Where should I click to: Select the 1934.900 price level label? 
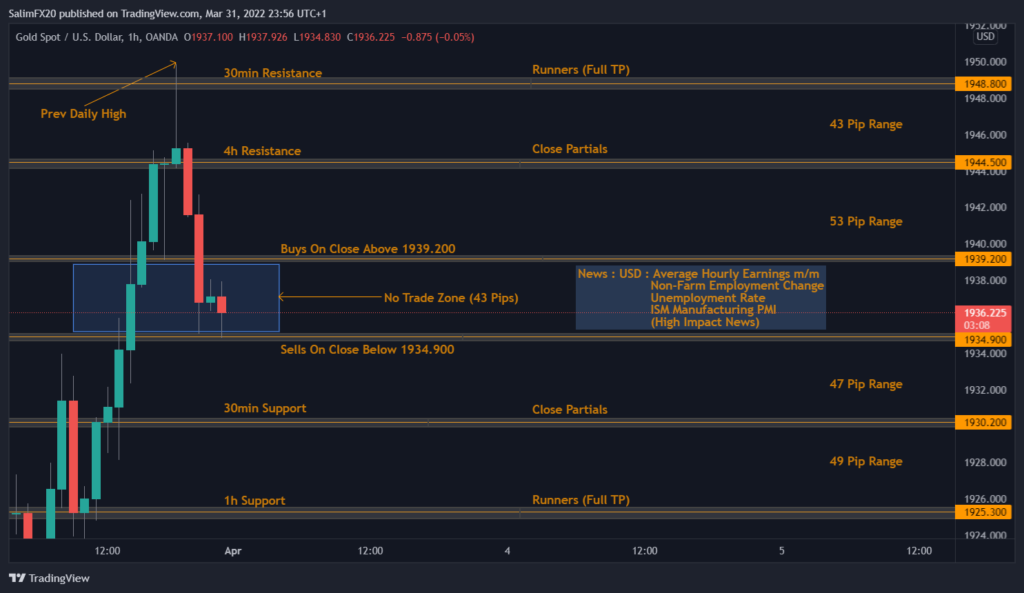984,340
